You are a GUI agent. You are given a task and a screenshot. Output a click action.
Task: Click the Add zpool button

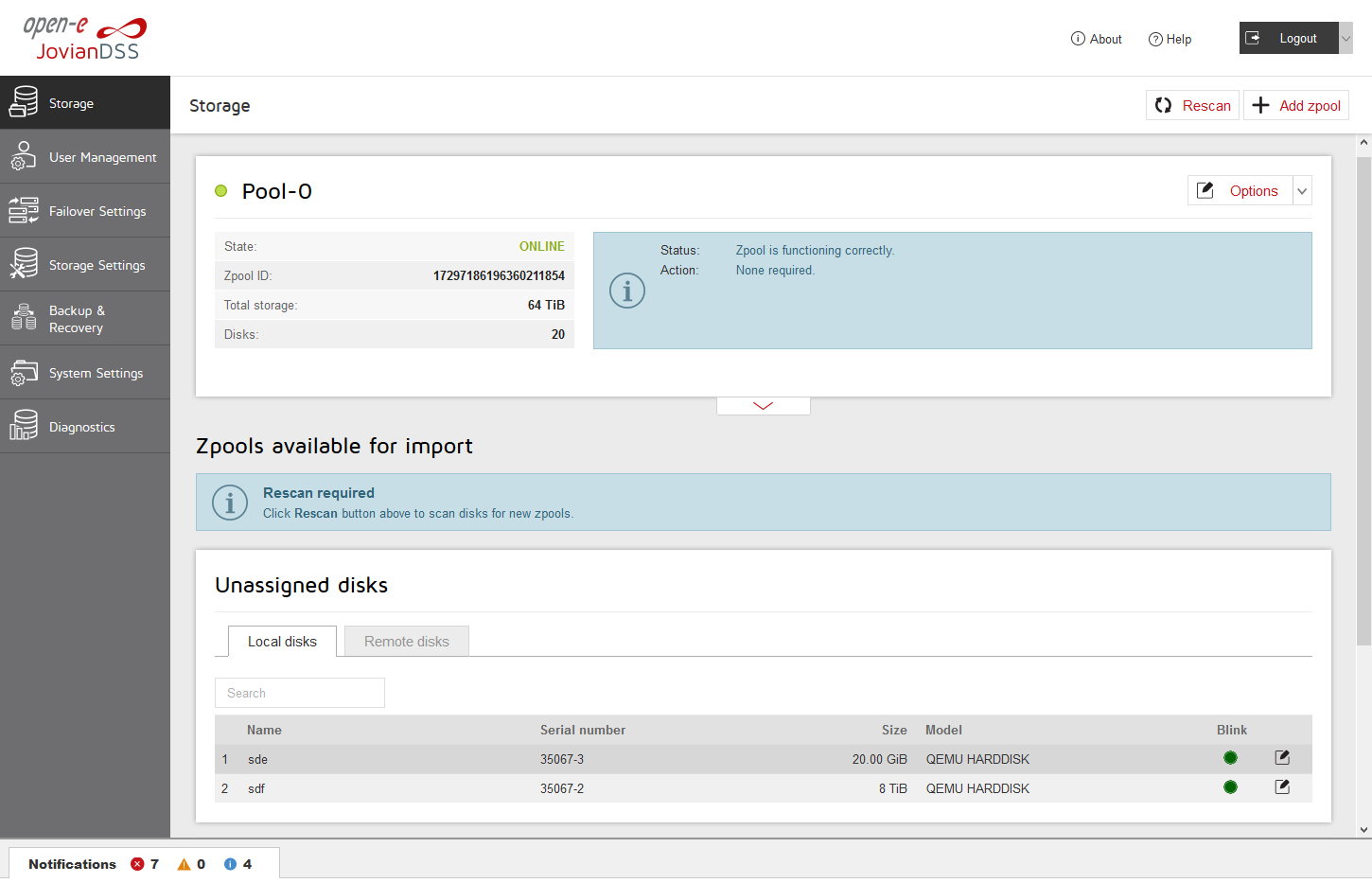[1296, 106]
